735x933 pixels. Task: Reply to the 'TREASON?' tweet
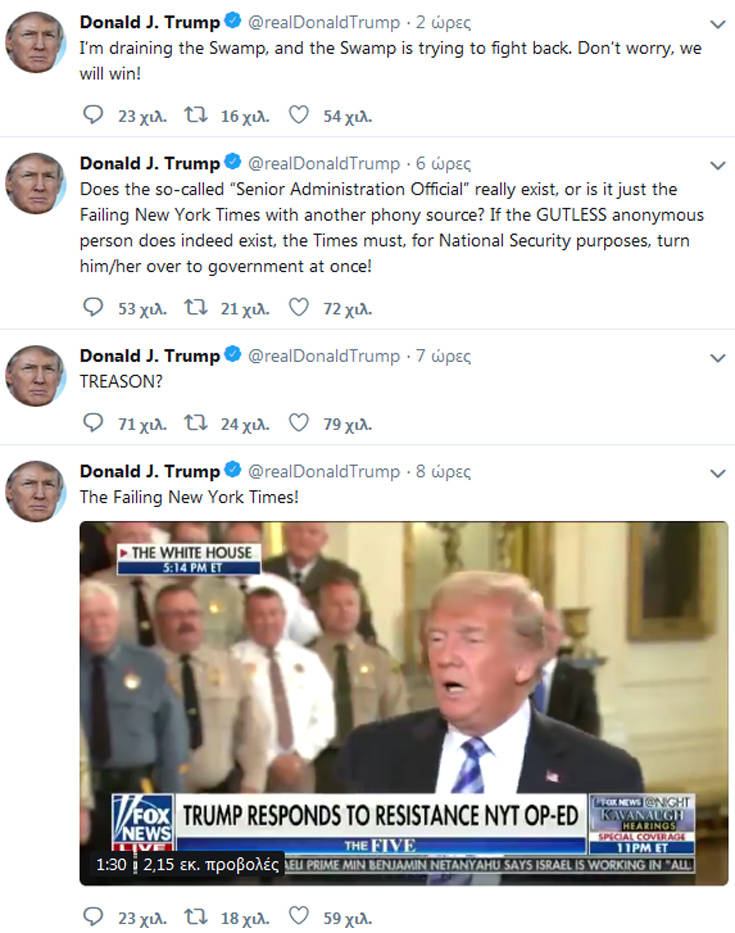93,423
